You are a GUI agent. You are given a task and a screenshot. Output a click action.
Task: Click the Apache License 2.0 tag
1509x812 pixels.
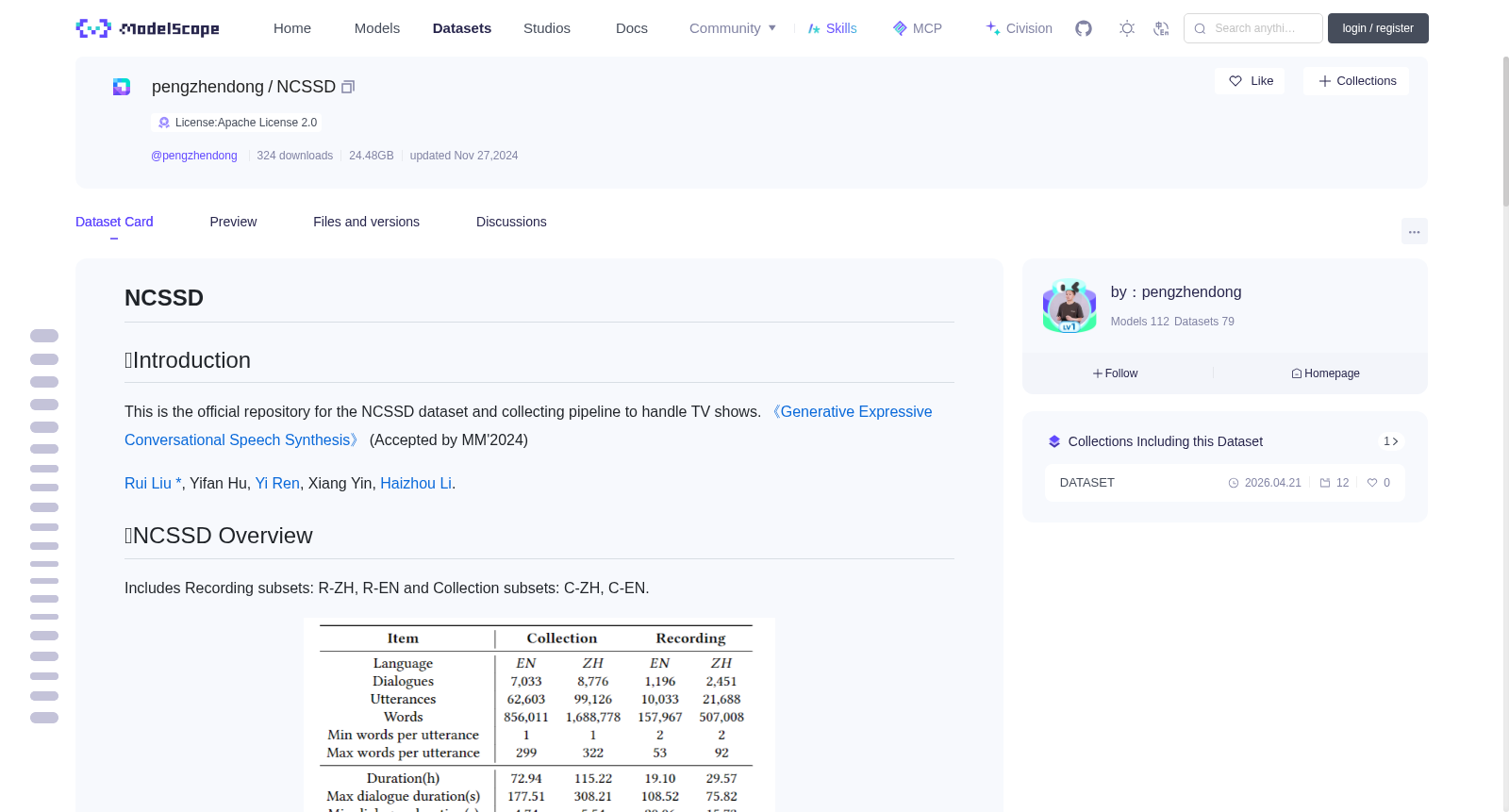(x=237, y=123)
